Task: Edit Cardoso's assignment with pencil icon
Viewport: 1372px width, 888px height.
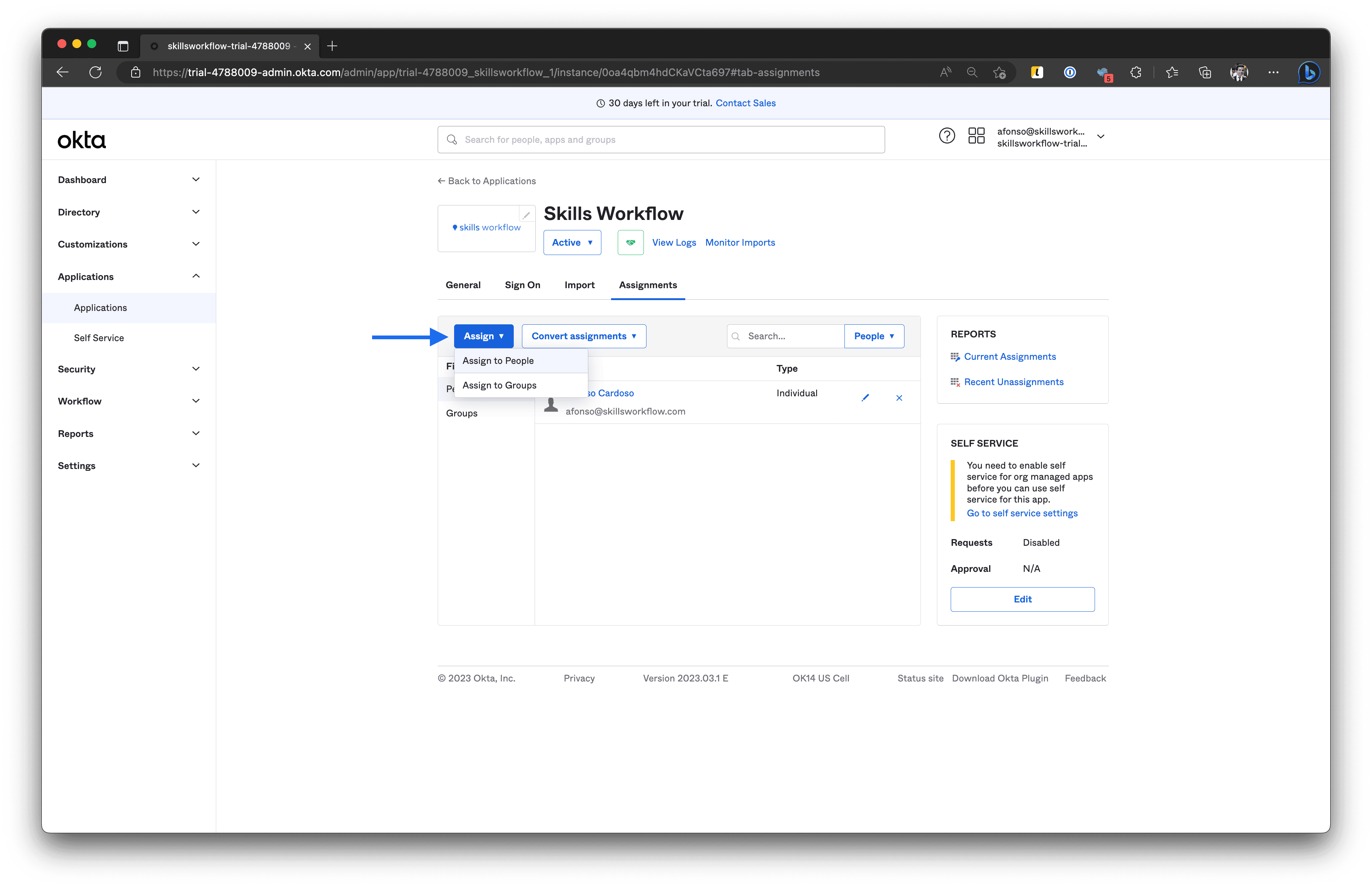Action: pyautogui.click(x=865, y=398)
